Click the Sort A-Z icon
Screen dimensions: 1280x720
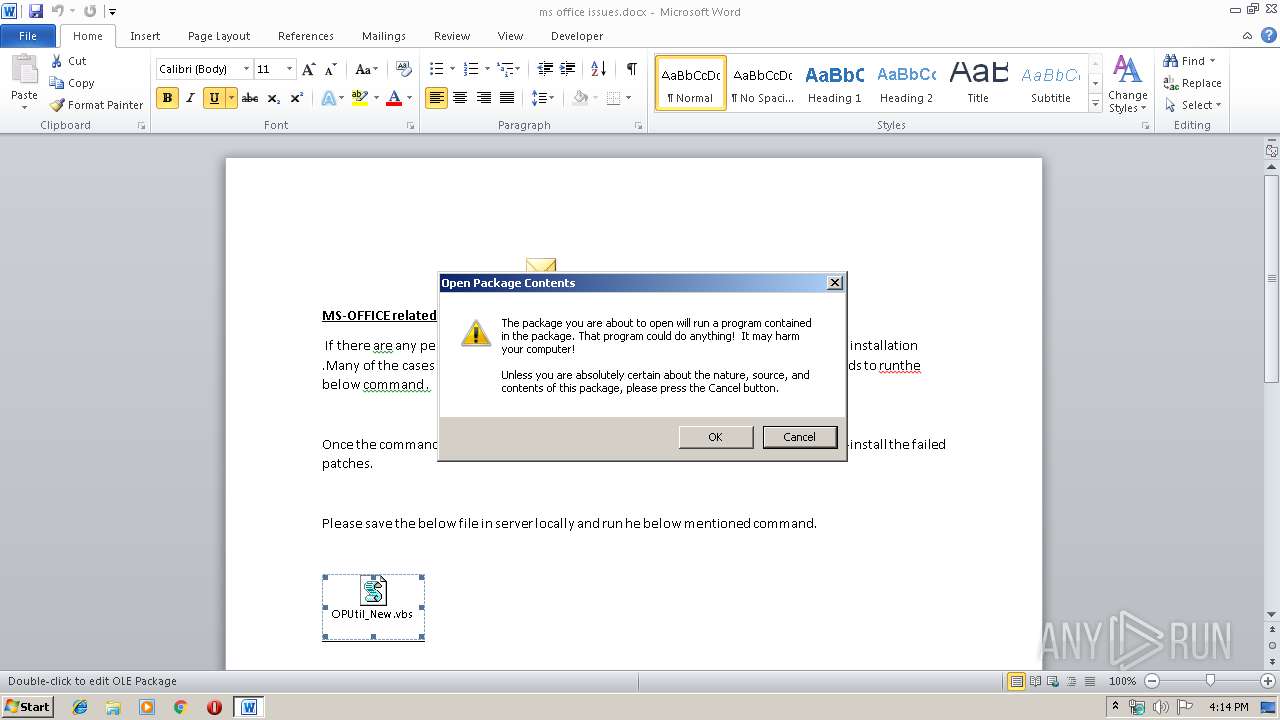[x=599, y=69]
